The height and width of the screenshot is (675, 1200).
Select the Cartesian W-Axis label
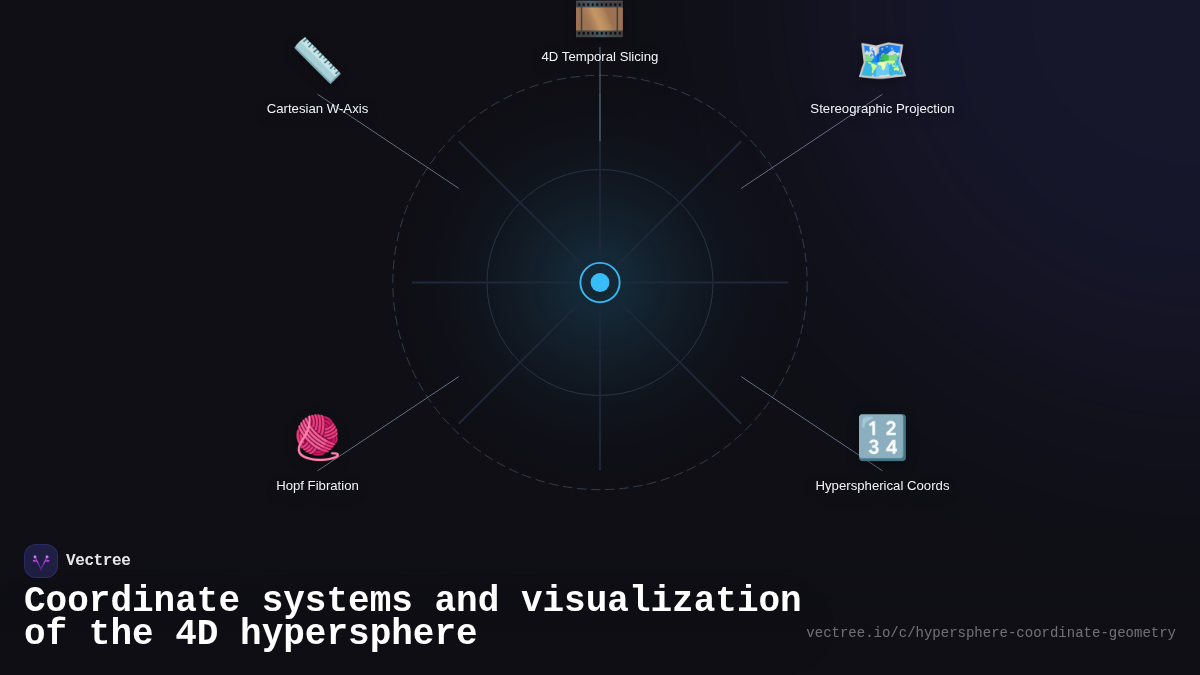tap(317, 108)
